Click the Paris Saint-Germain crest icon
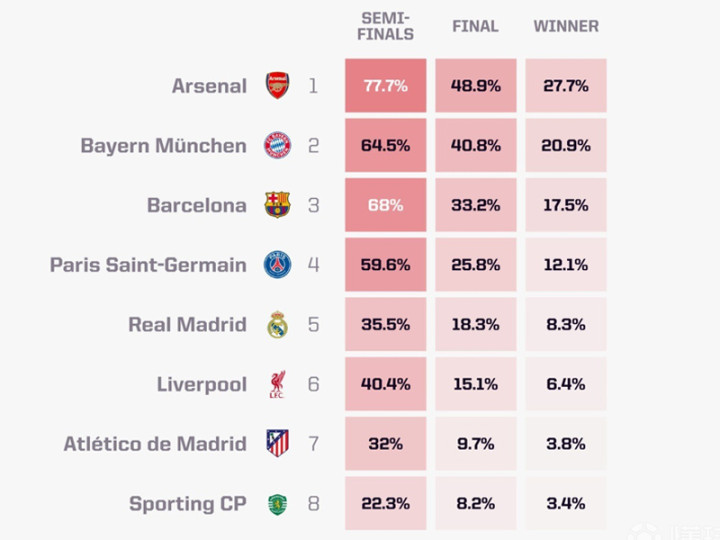Screen dimensions: 720x540 click(277, 265)
